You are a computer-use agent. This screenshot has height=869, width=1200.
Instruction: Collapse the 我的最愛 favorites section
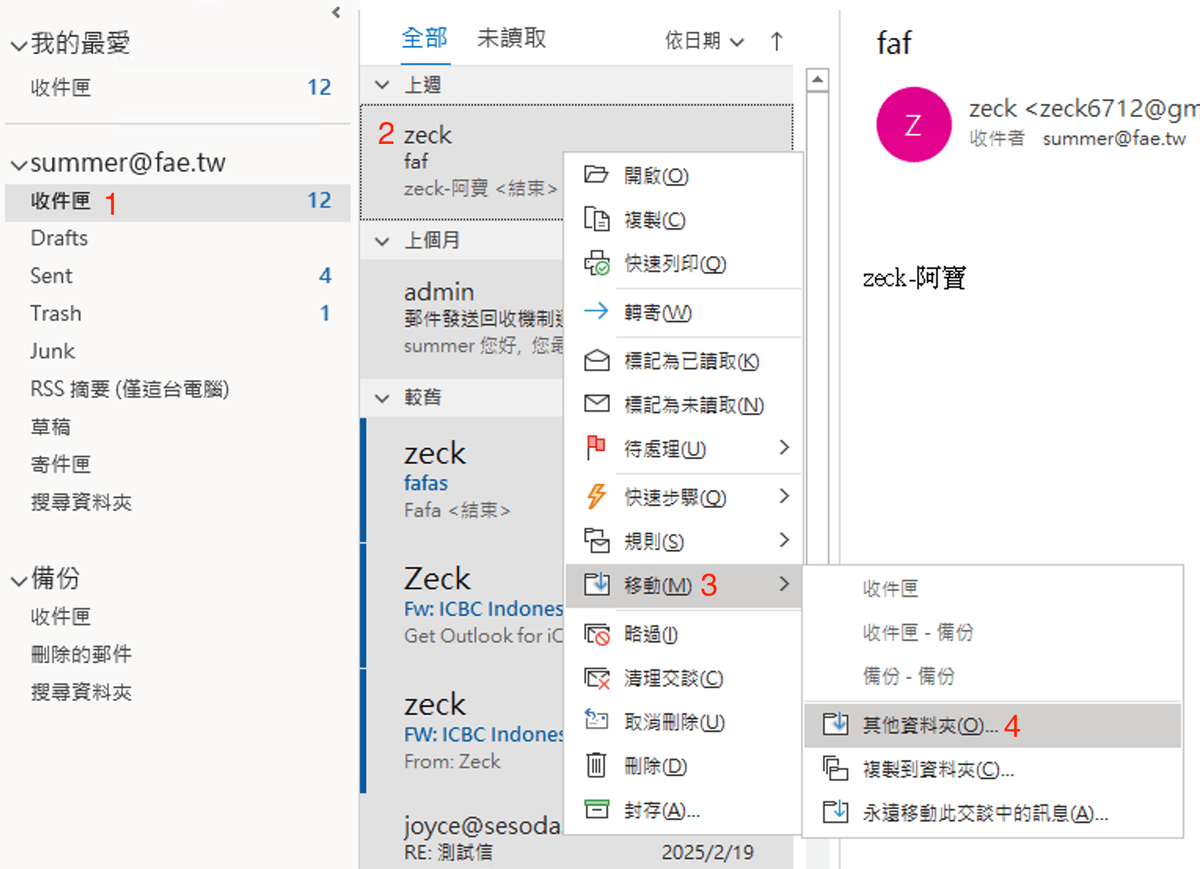18,45
